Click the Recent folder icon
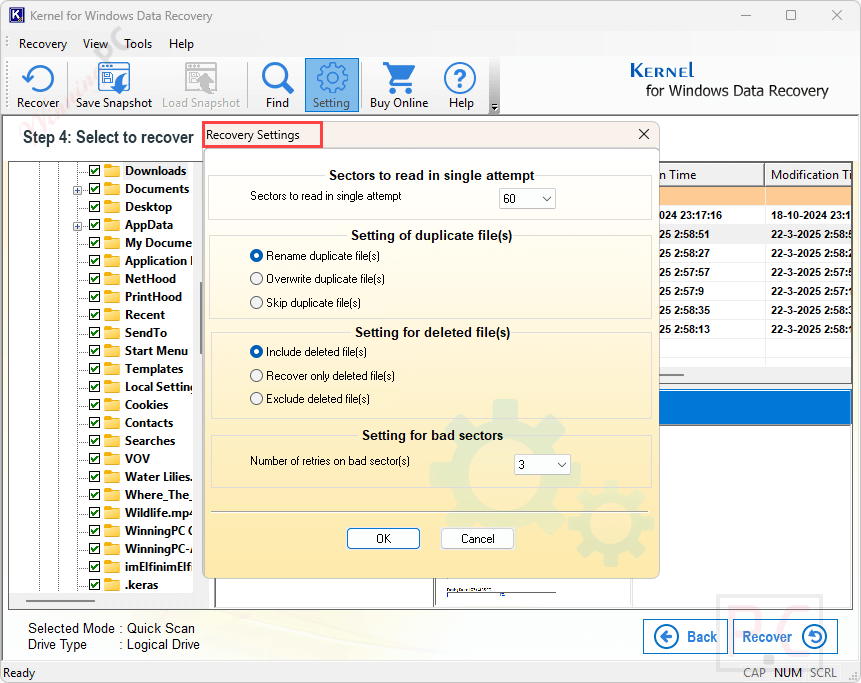Viewport: 861px width, 683px height. [x=112, y=315]
